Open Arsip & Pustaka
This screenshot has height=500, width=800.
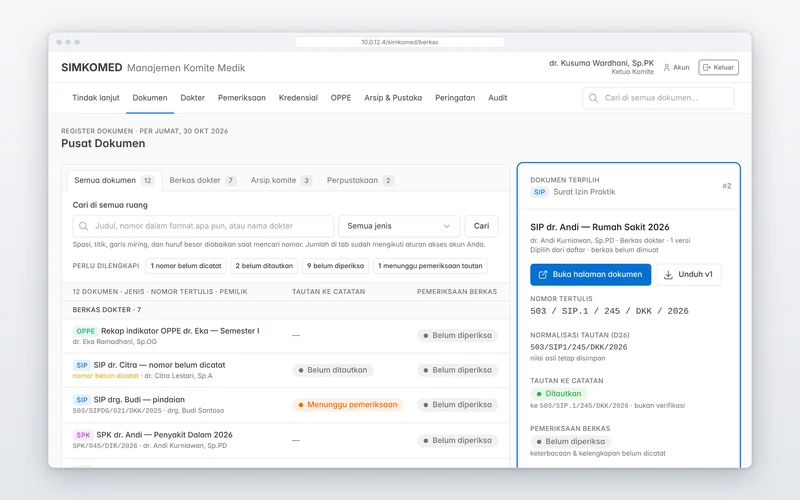click(393, 98)
